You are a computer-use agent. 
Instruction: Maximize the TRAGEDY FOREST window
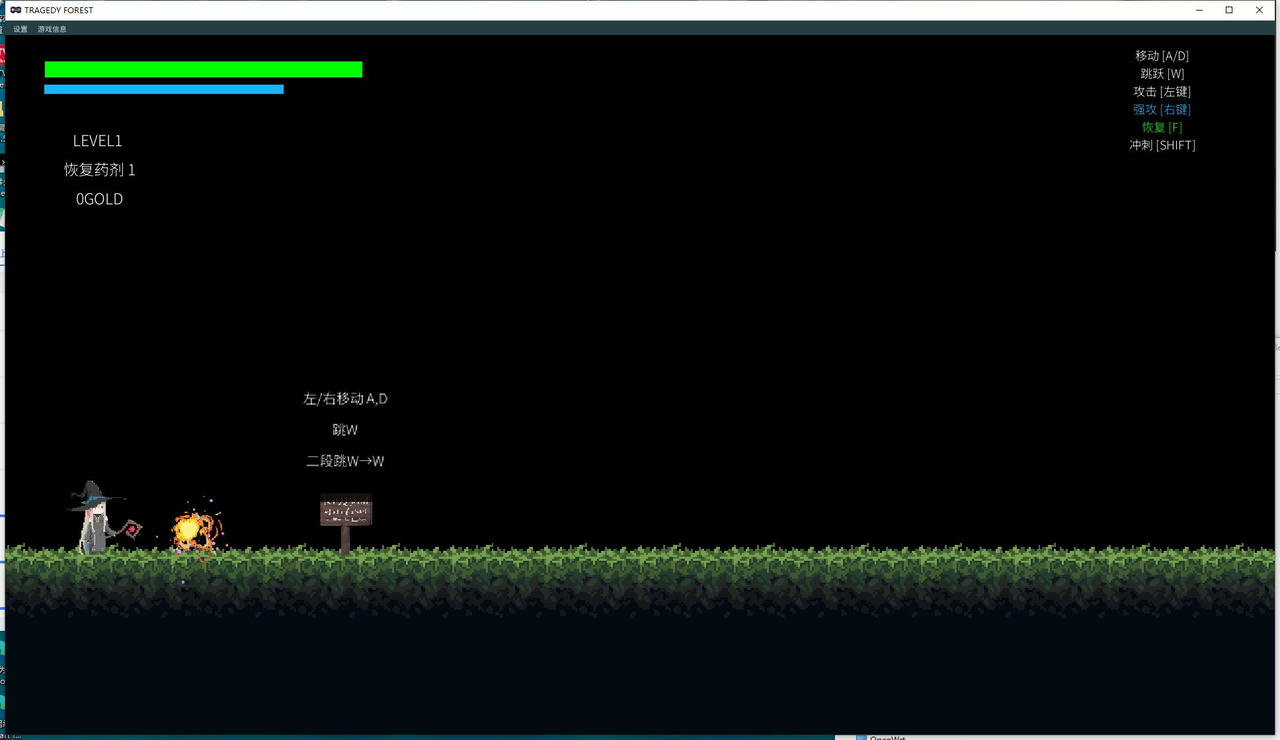[x=1229, y=10]
